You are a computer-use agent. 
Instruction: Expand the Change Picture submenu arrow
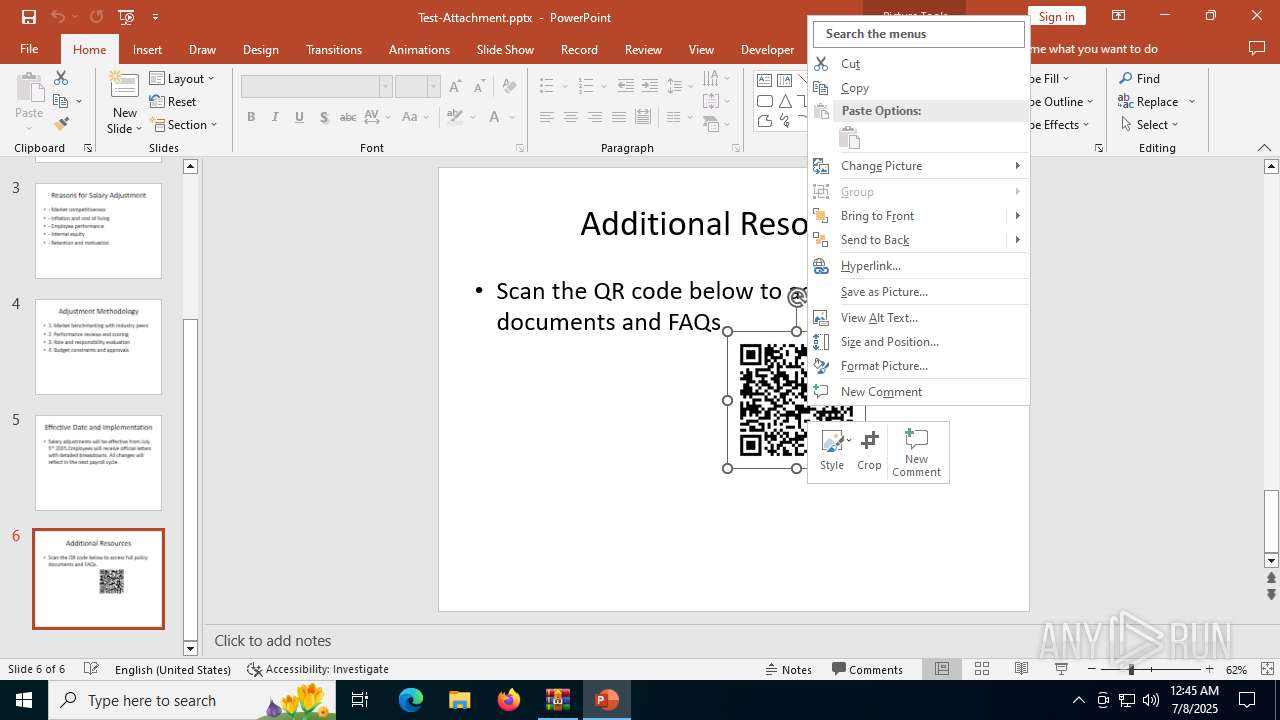(x=1018, y=166)
